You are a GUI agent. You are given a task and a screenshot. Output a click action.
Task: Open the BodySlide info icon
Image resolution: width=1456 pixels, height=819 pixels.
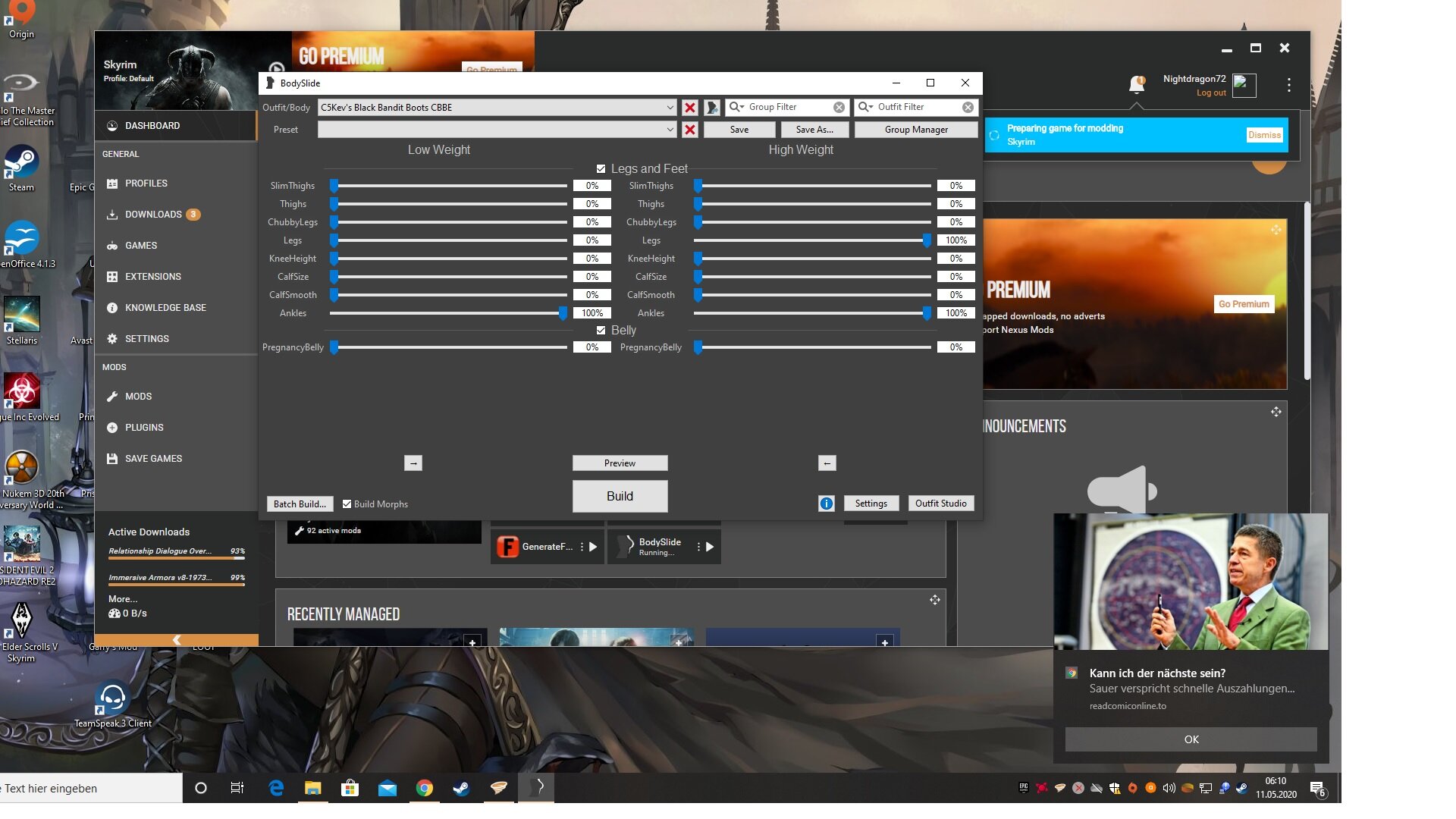coord(827,504)
